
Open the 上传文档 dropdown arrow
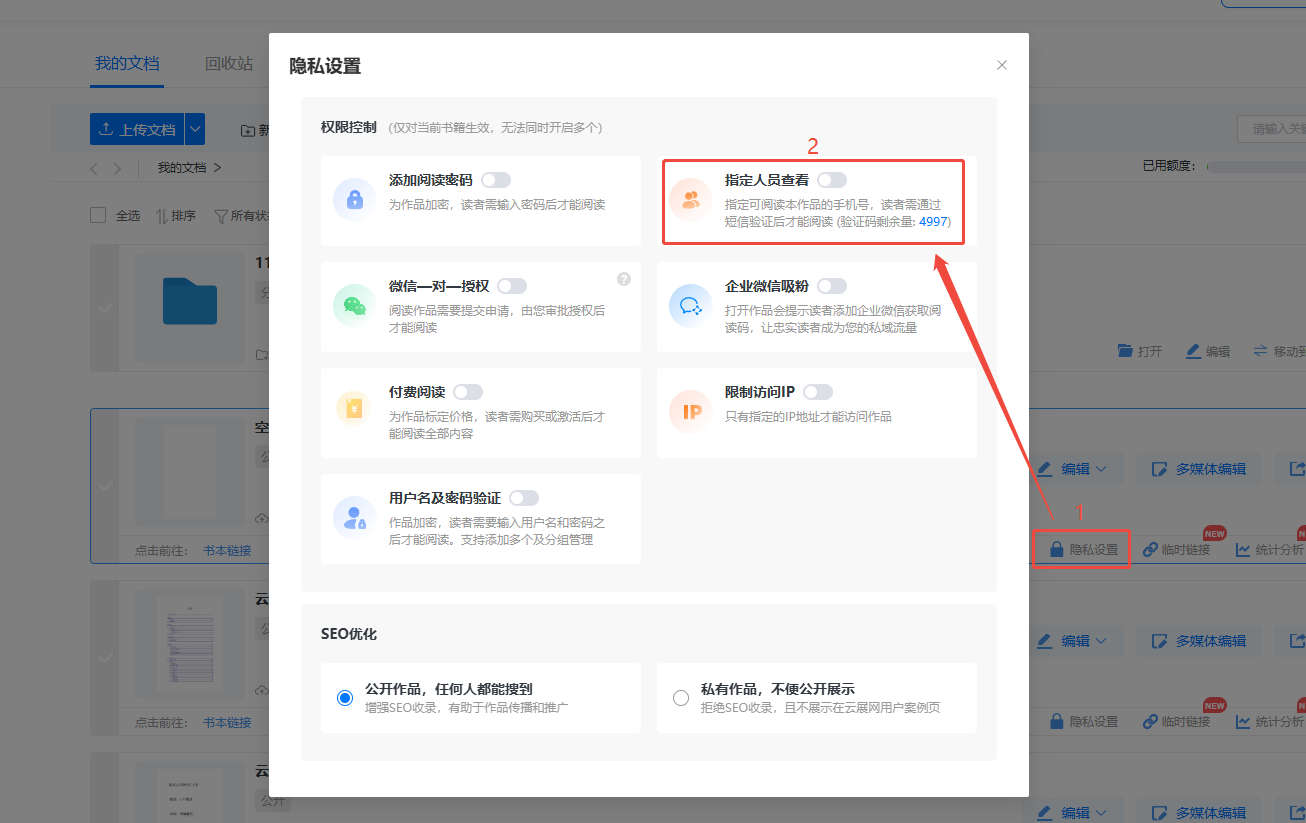pos(195,129)
